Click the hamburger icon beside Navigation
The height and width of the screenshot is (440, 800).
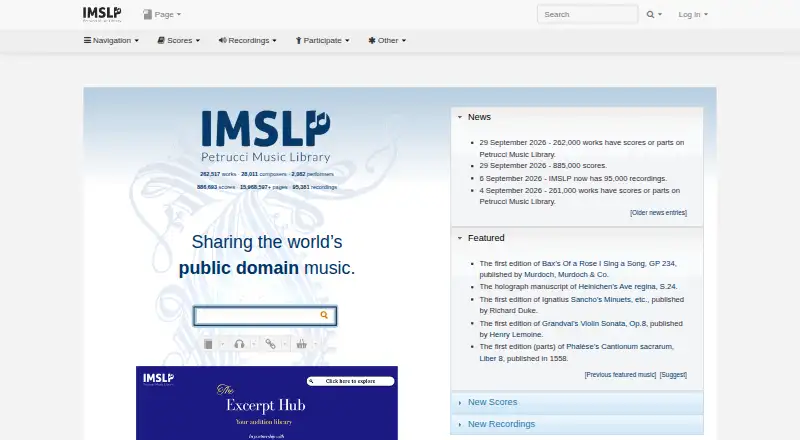click(x=87, y=40)
